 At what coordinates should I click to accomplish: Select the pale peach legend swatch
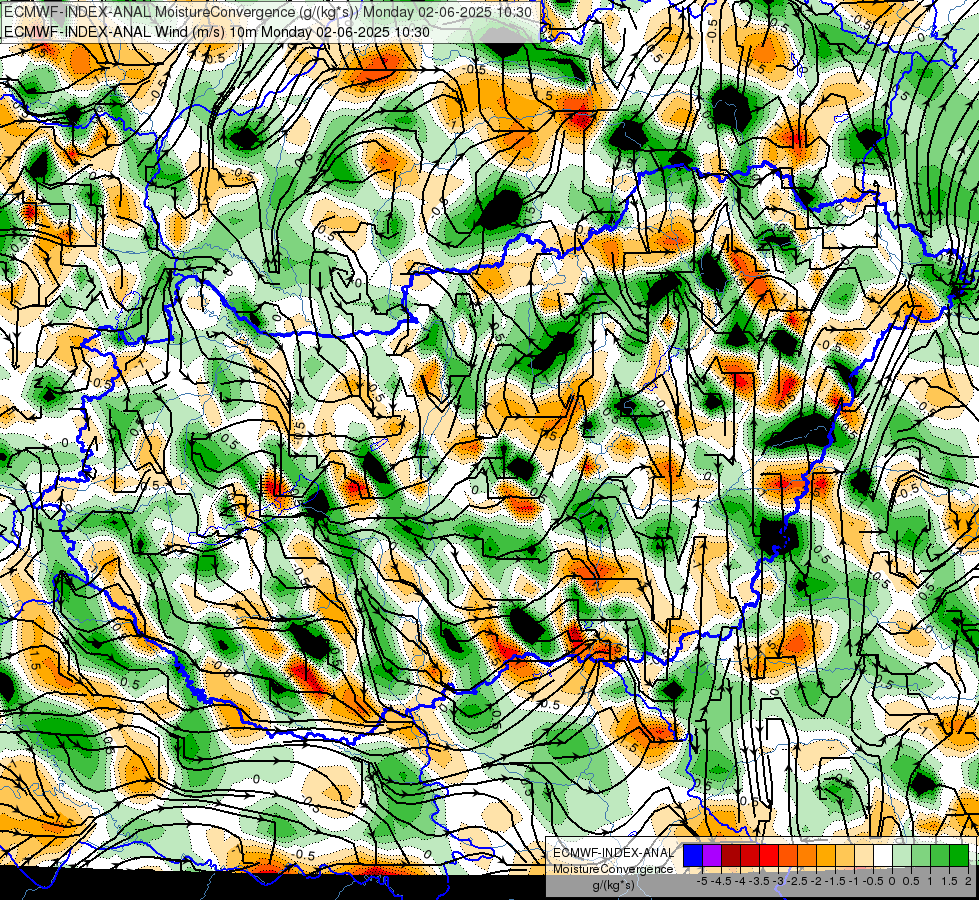[864, 856]
